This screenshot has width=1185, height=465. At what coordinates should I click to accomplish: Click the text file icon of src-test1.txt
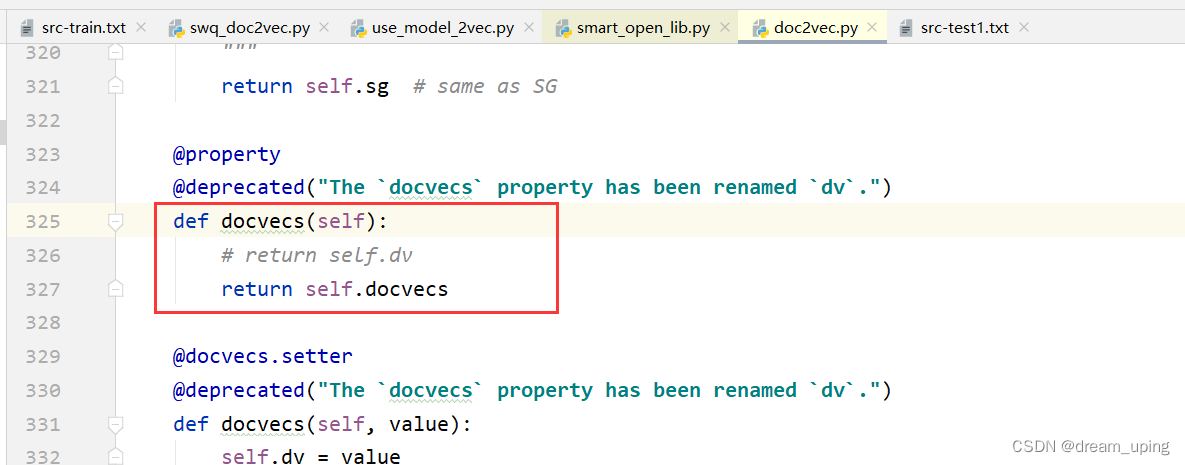[x=906, y=29]
